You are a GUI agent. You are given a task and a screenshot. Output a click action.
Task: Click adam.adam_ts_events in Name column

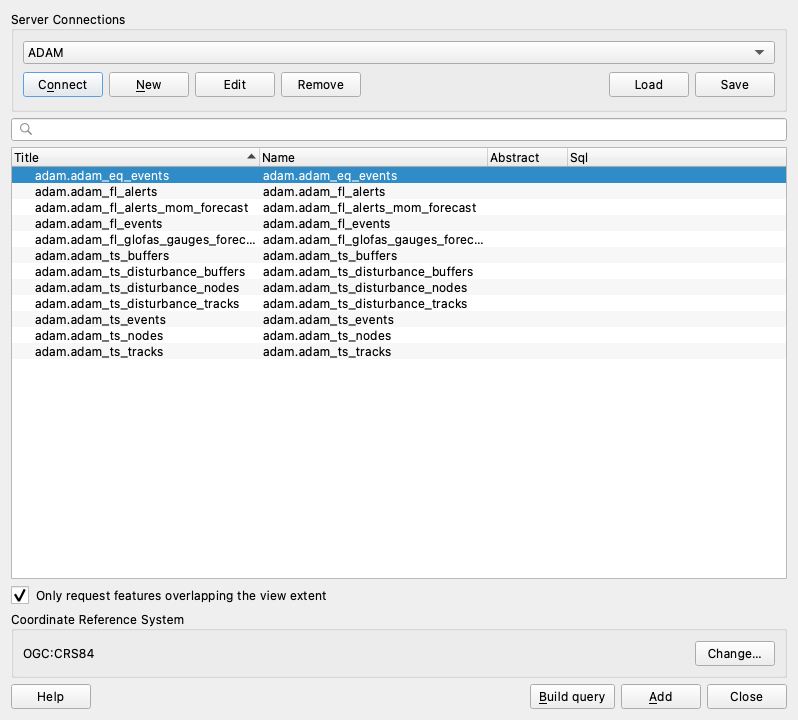pos(328,320)
